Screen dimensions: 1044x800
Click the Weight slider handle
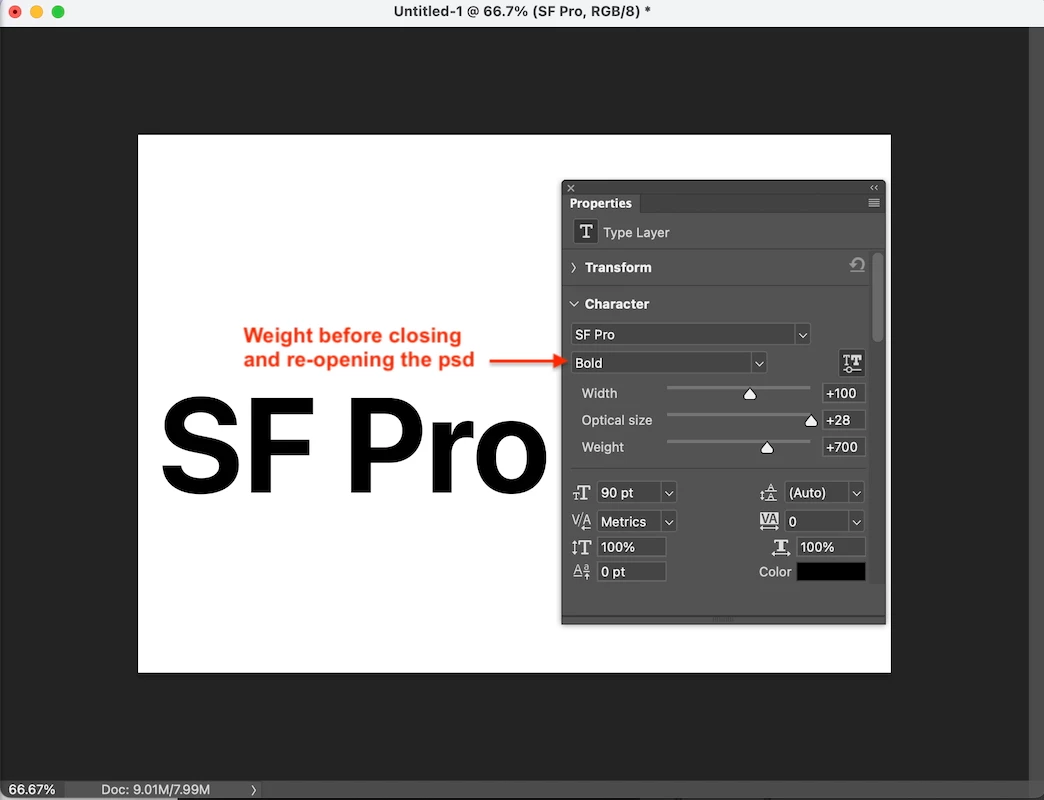pyautogui.click(x=767, y=448)
